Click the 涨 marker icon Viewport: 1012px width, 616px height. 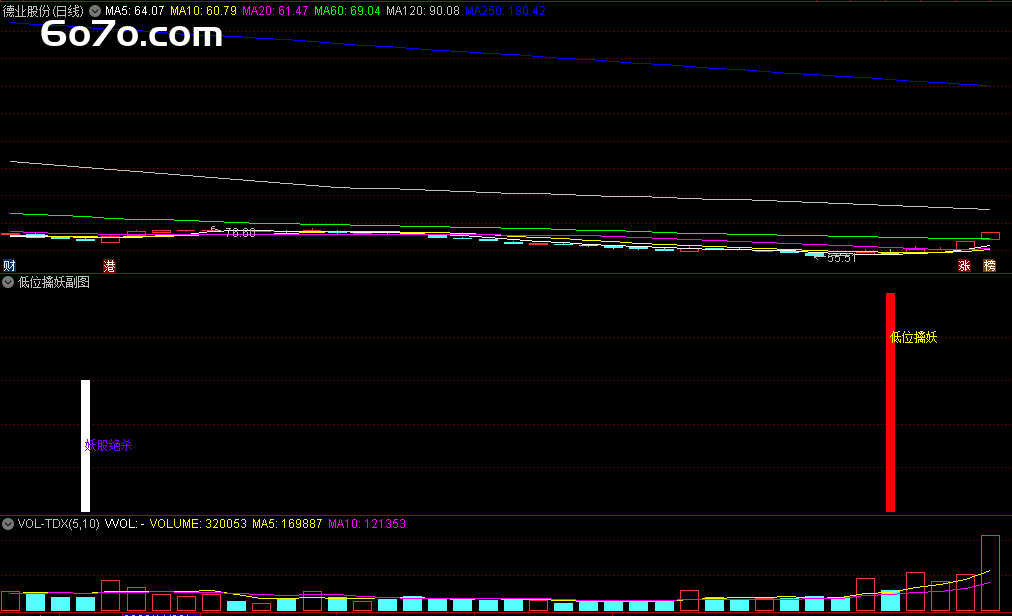[965, 266]
